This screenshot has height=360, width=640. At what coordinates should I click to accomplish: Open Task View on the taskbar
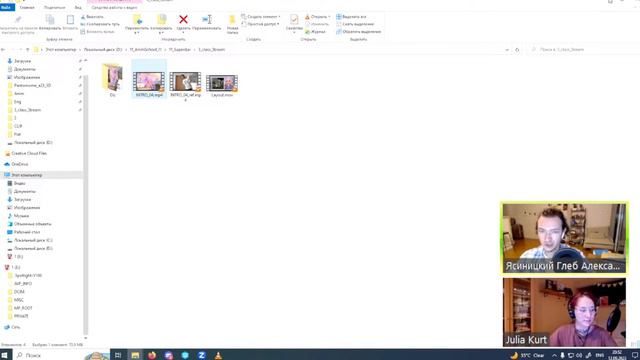point(118,355)
